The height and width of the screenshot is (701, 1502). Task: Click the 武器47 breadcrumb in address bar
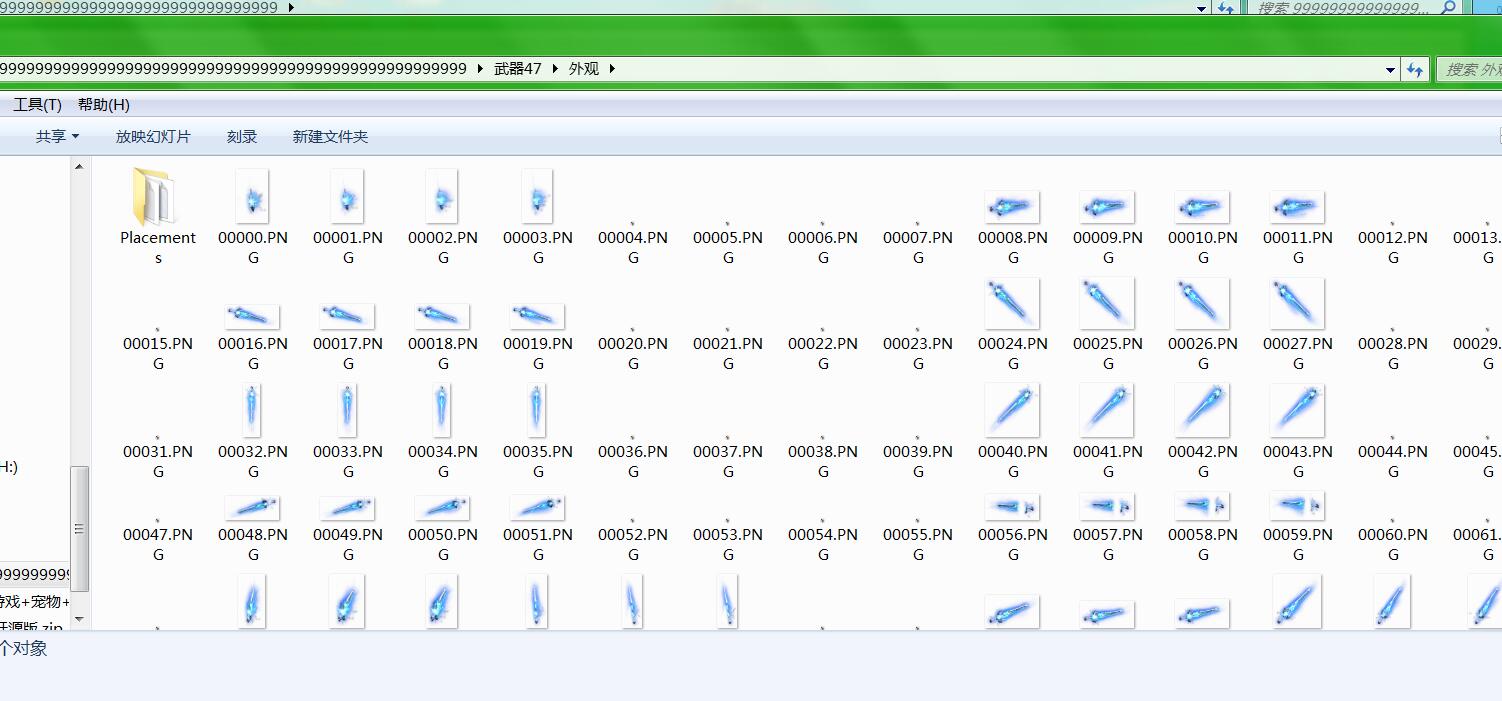[517, 69]
